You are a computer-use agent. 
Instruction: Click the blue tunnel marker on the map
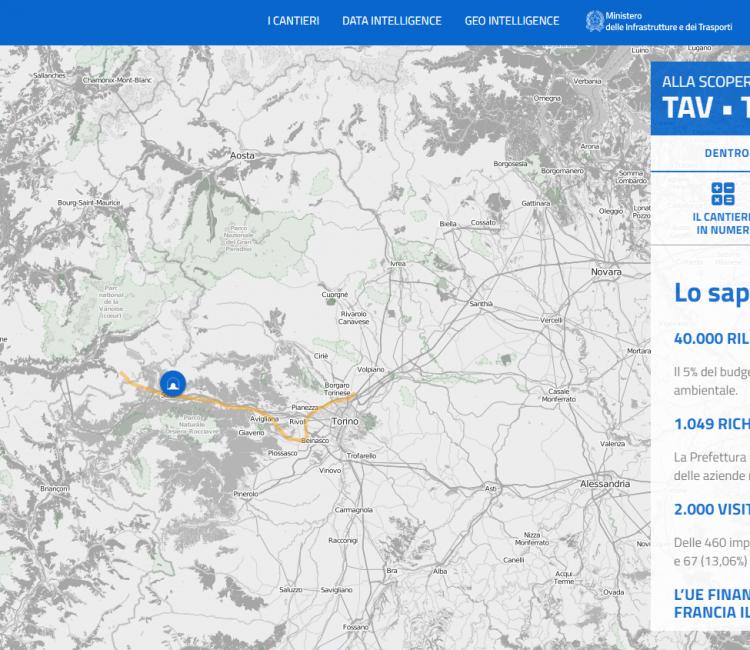[x=173, y=383]
